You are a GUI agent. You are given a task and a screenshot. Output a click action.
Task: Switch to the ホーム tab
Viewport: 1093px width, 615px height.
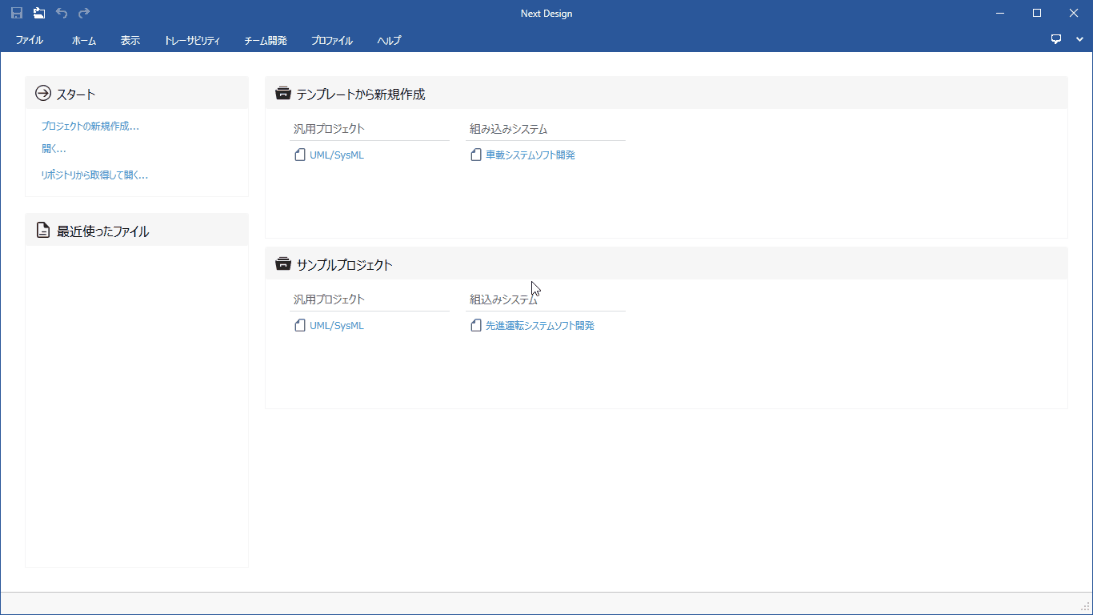click(x=84, y=40)
